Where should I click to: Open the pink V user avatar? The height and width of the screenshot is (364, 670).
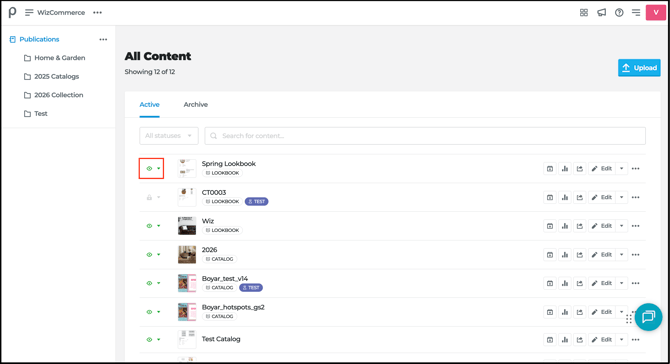[x=655, y=12]
